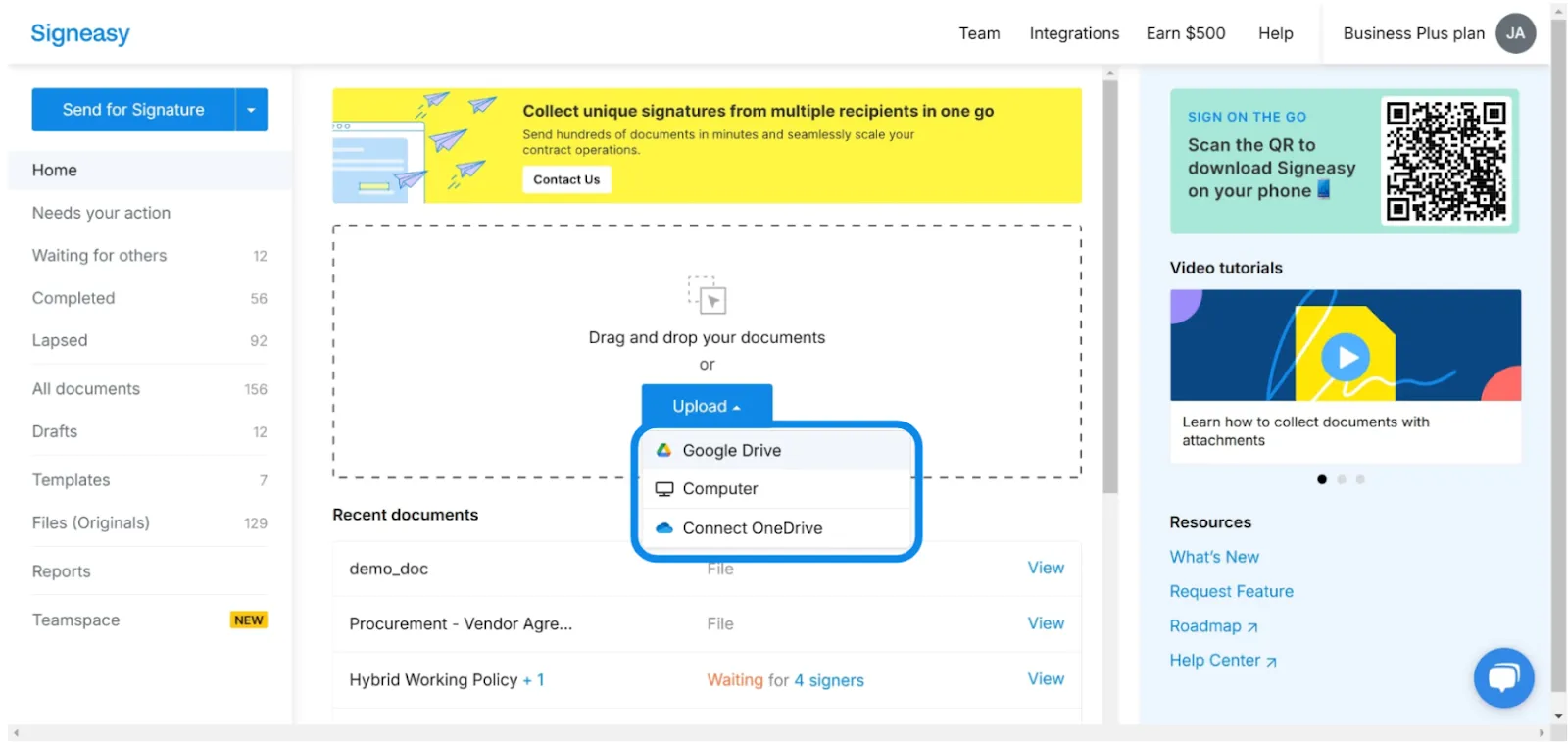Open Help in the top navigation
Screen dimensions: 1568x744
[x=1275, y=33]
